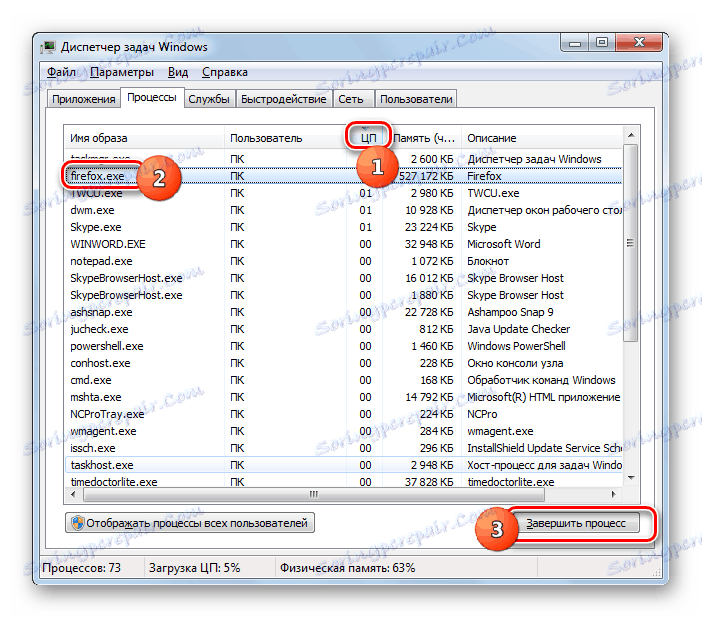Click the vertical scrollbar thumb
This screenshot has height=618, width=702.
631,243
